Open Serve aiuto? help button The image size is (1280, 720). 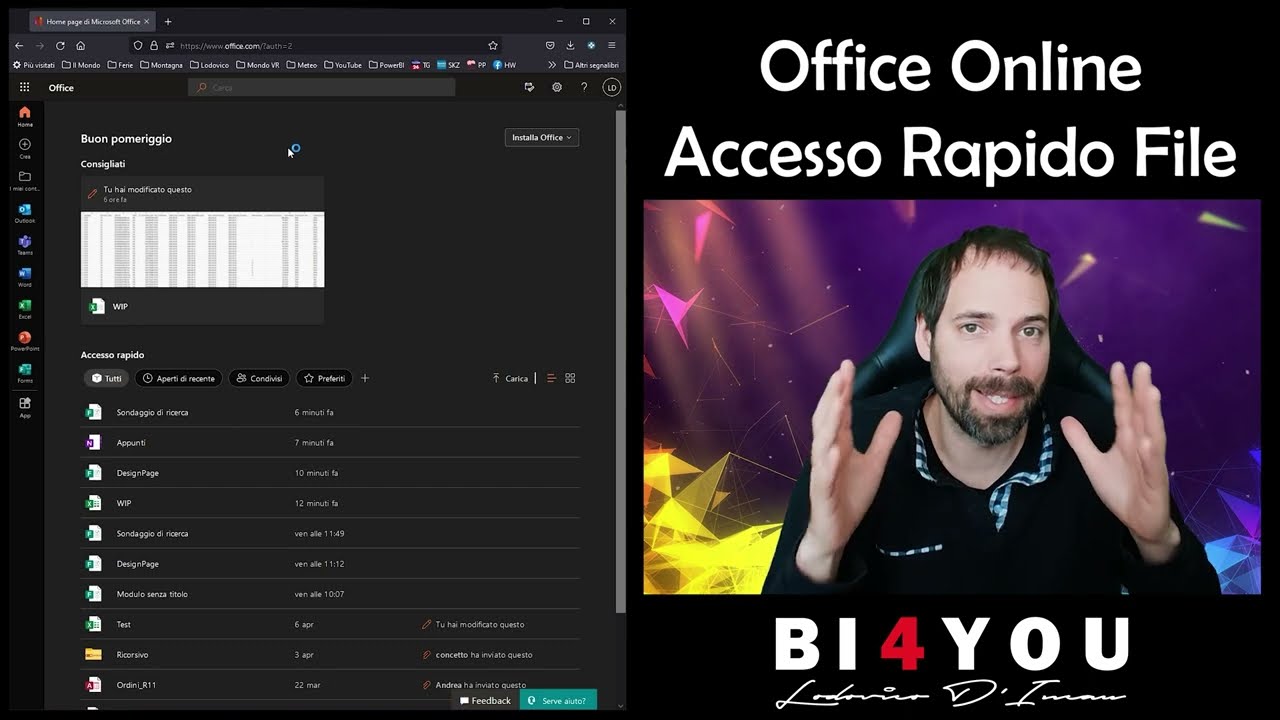558,701
